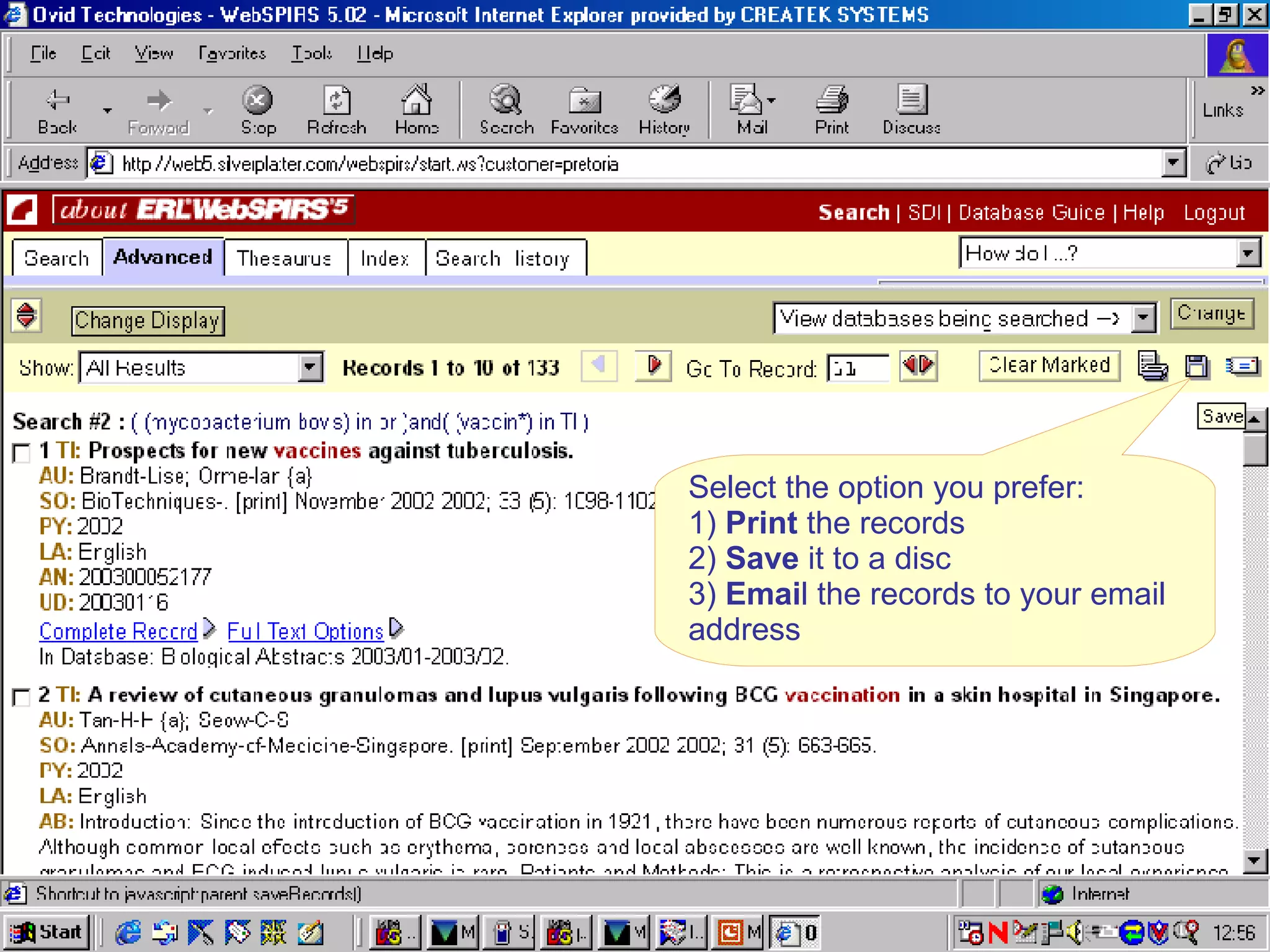Viewport: 1270px width, 952px height.
Task: Click the results scrollbar down arrow
Action: click(1254, 860)
